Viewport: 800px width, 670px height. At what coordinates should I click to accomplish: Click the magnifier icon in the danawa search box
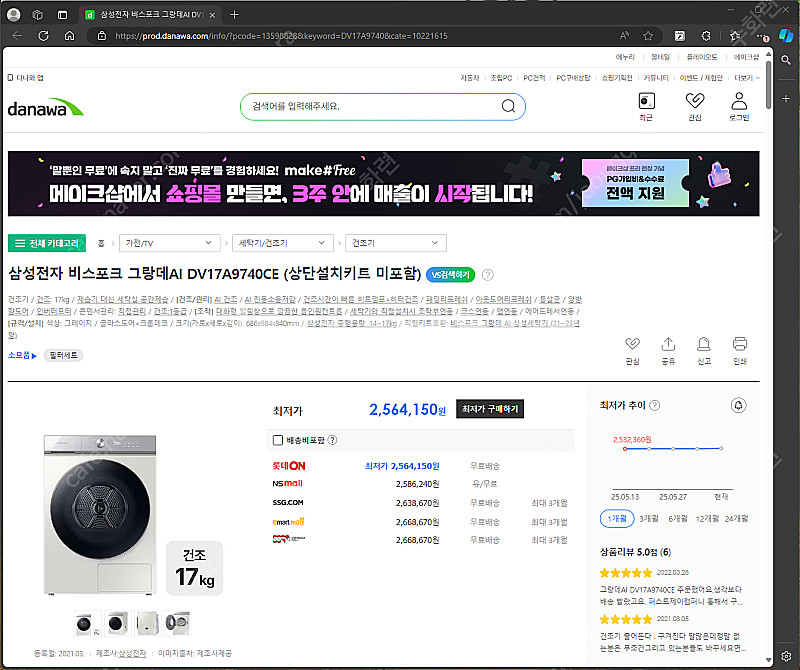coord(508,106)
